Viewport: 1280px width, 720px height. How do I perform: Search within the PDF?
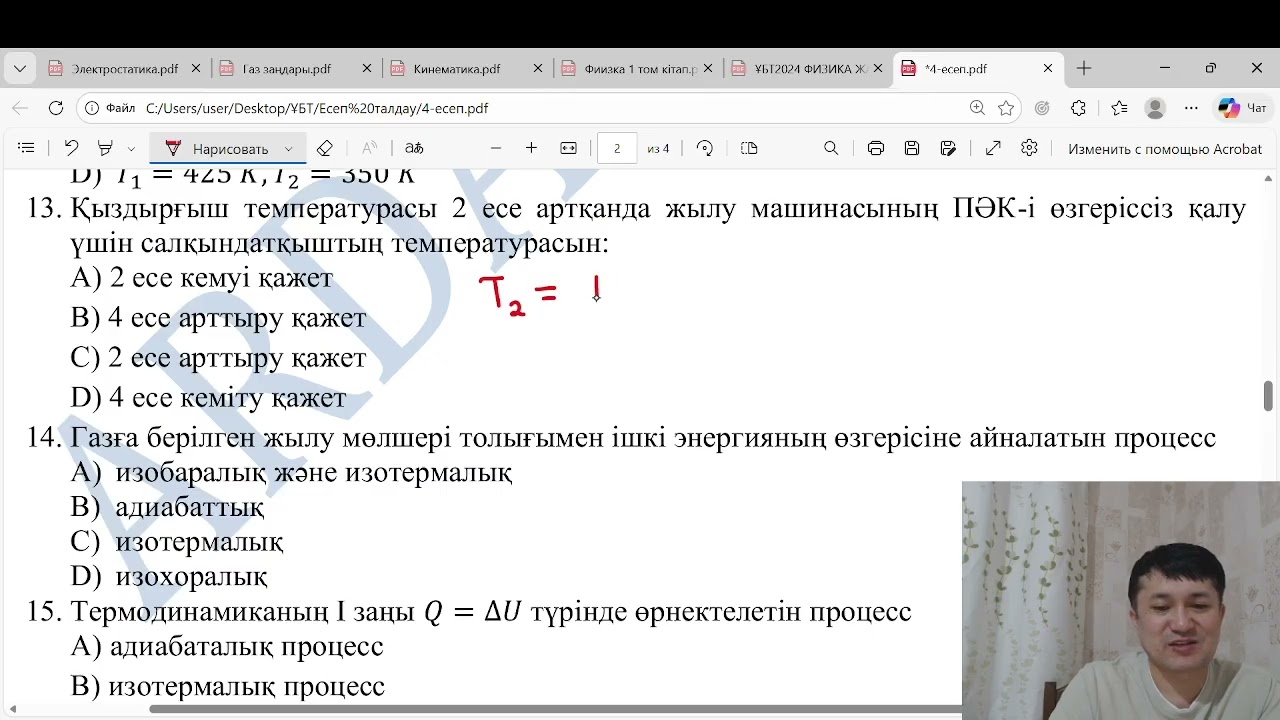pos(831,148)
